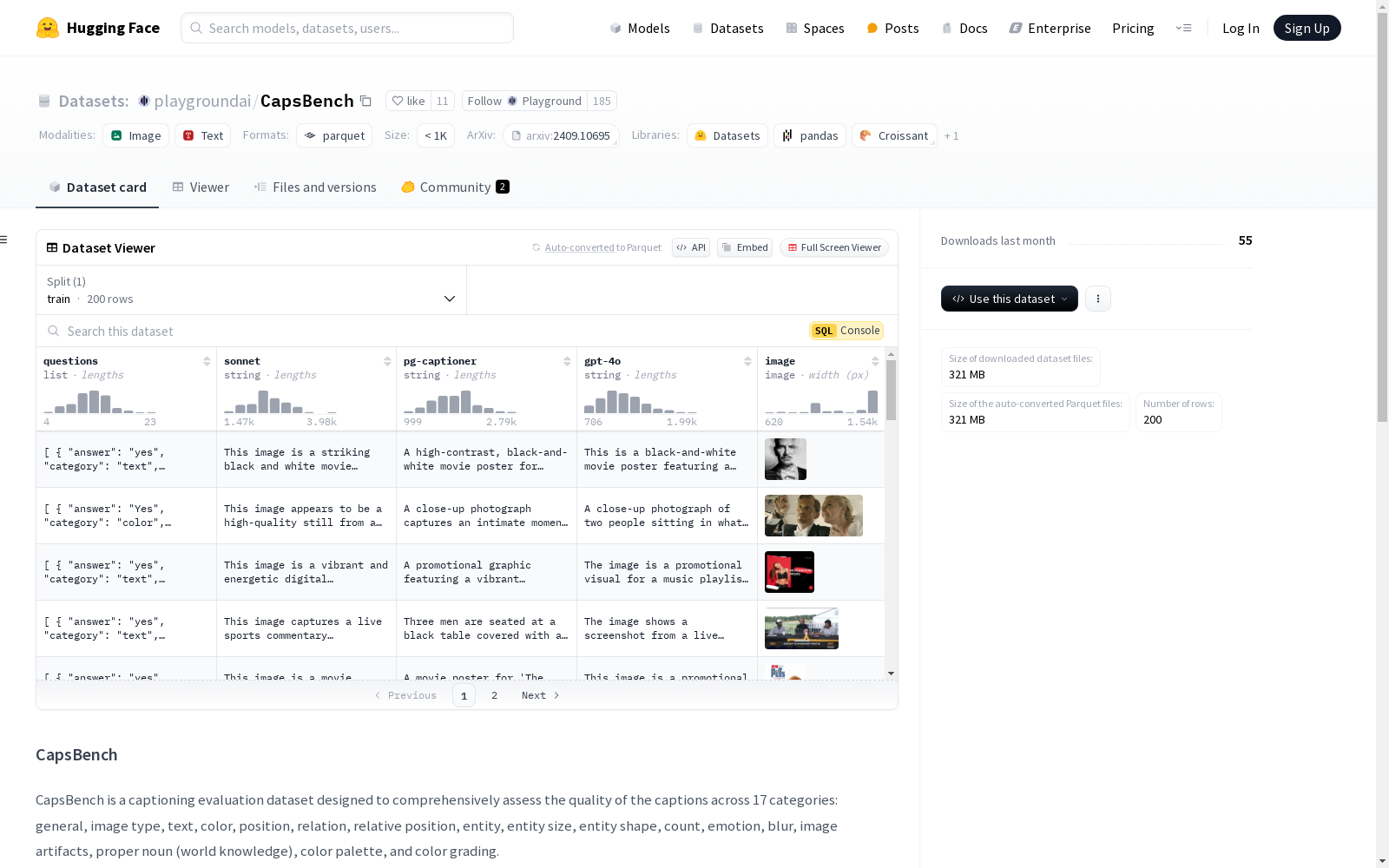
Task: Show the 185 followers count
Action: 602,101
